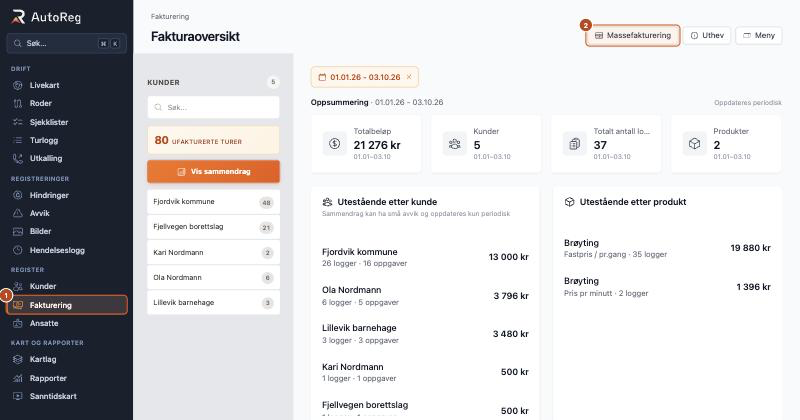800x420 pixels.
Task: Click the ⌘K shortcut badge in search
Action: click(109, 44)
